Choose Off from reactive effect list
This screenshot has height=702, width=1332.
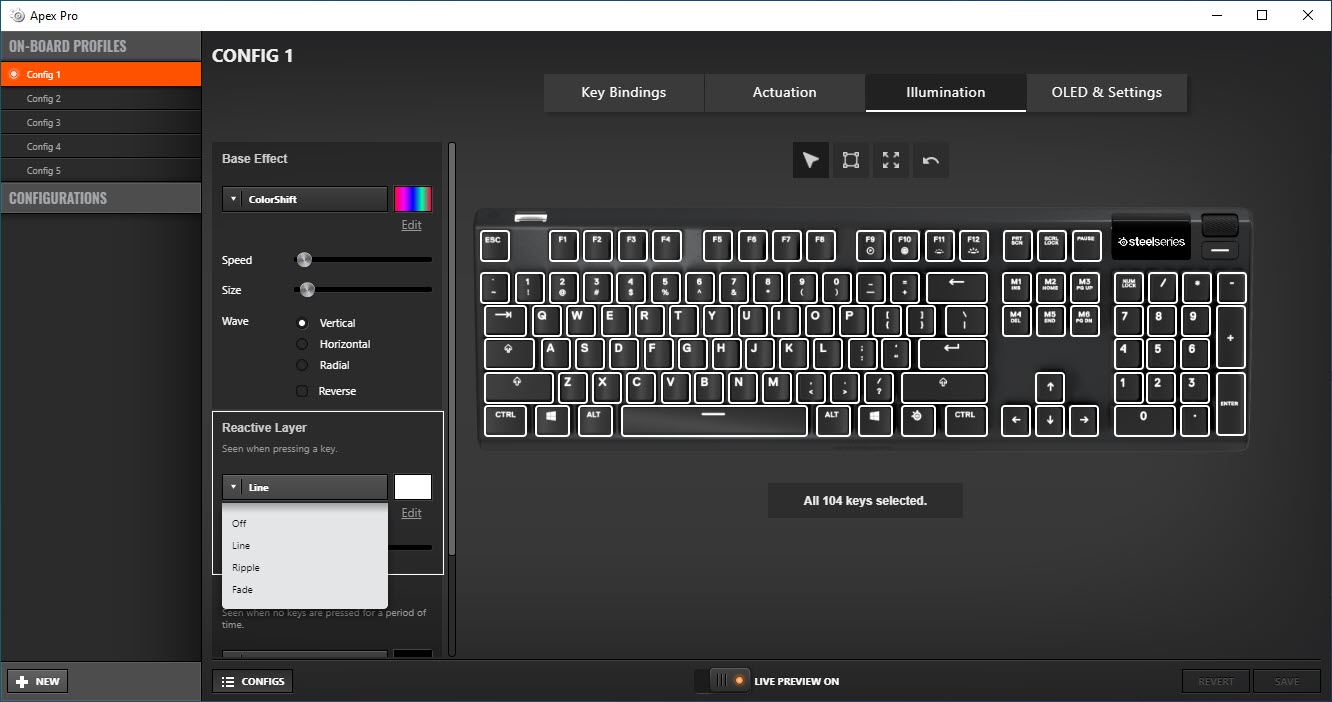pyautogui.click(x=304, y=523)
